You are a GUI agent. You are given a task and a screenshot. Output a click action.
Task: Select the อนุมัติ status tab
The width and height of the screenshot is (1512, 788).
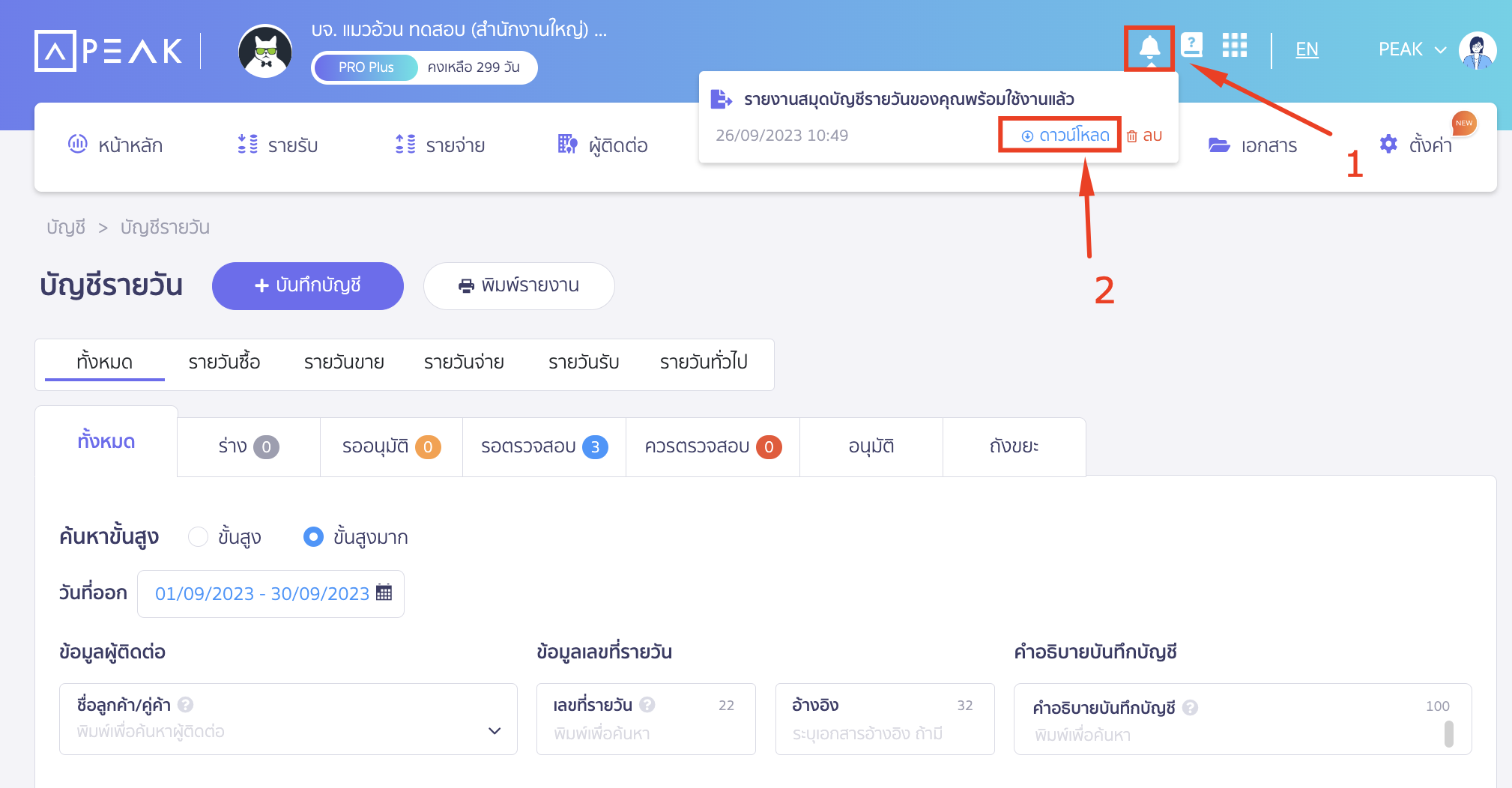point(871,447)
